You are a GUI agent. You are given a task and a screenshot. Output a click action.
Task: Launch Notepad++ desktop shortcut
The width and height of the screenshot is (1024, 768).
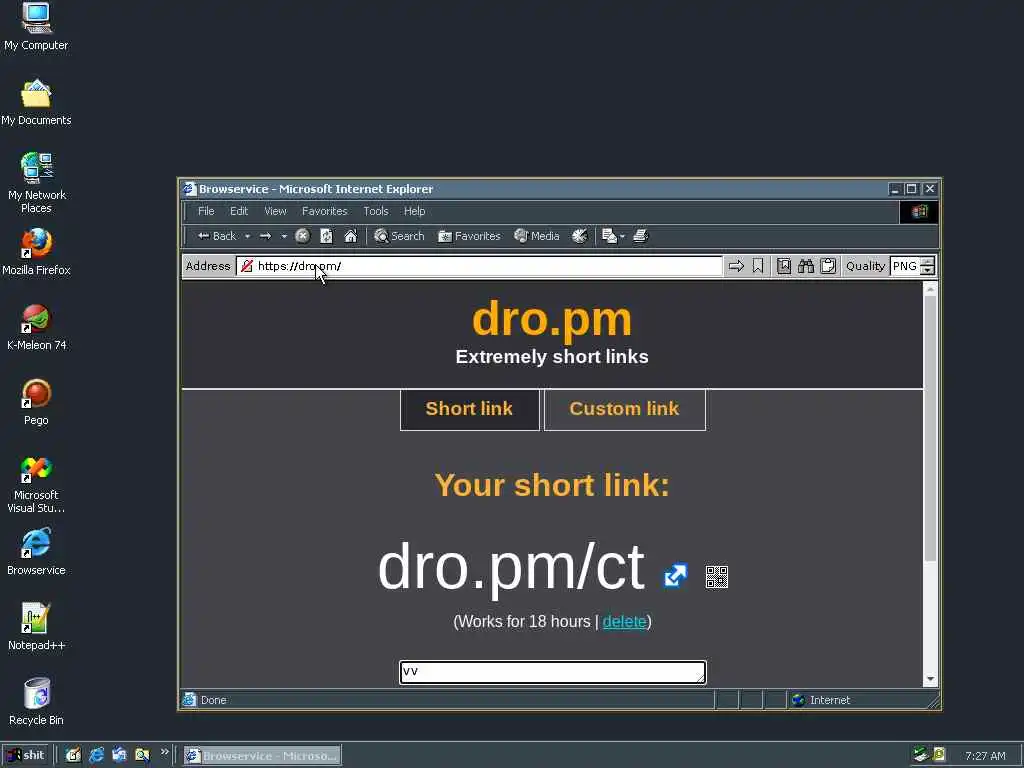pos(36,627)
